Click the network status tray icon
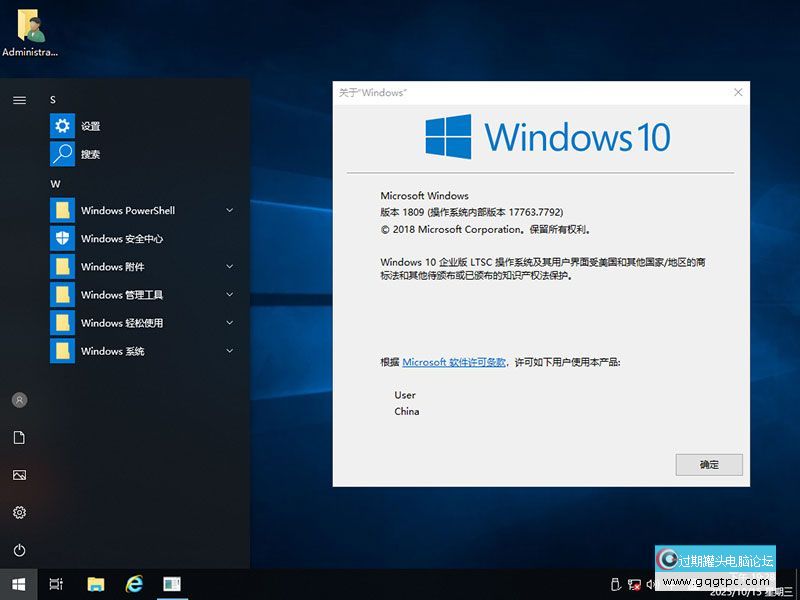 (633, 584)
